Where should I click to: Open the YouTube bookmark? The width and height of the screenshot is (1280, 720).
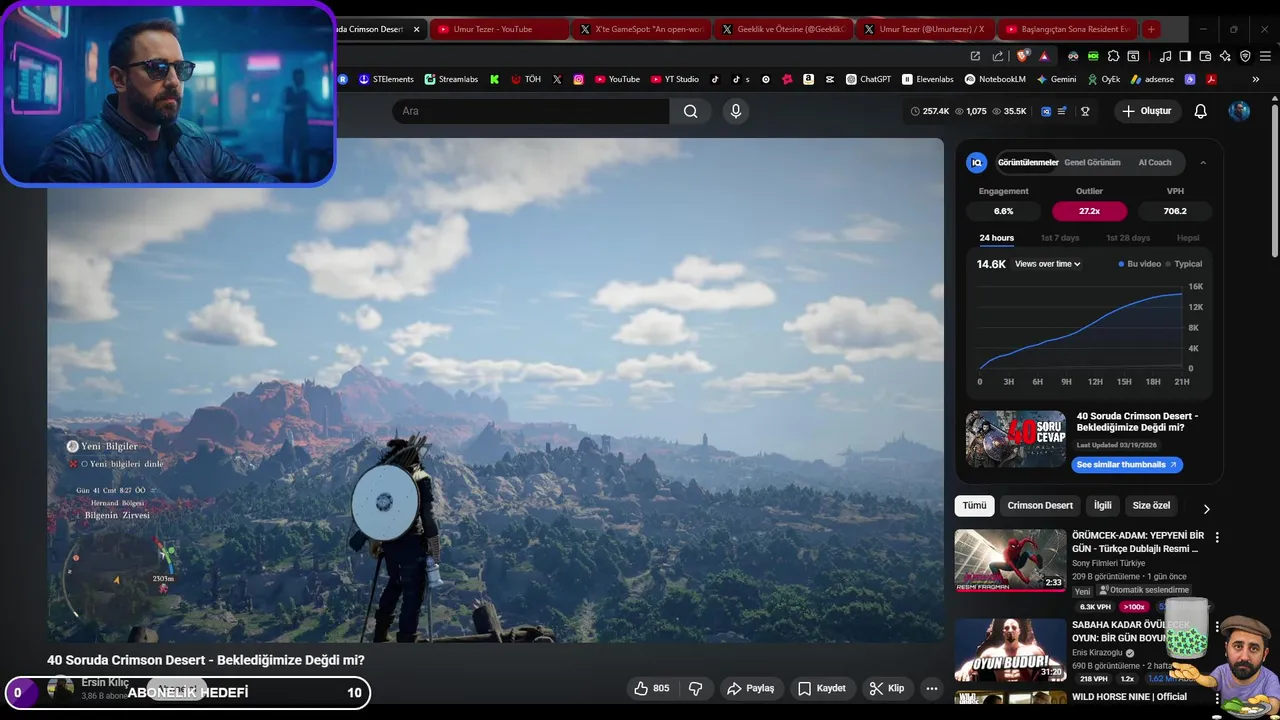point(617,79)
